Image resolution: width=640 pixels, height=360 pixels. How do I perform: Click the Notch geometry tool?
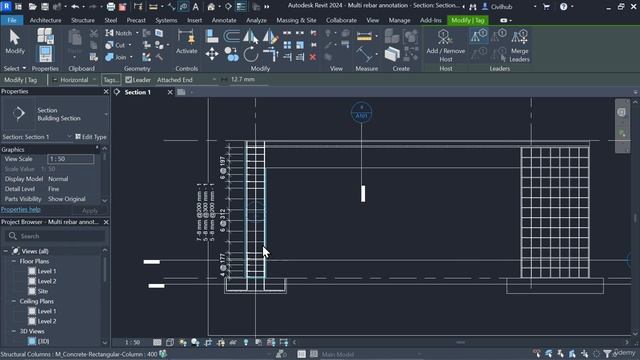tap(119, 33)
